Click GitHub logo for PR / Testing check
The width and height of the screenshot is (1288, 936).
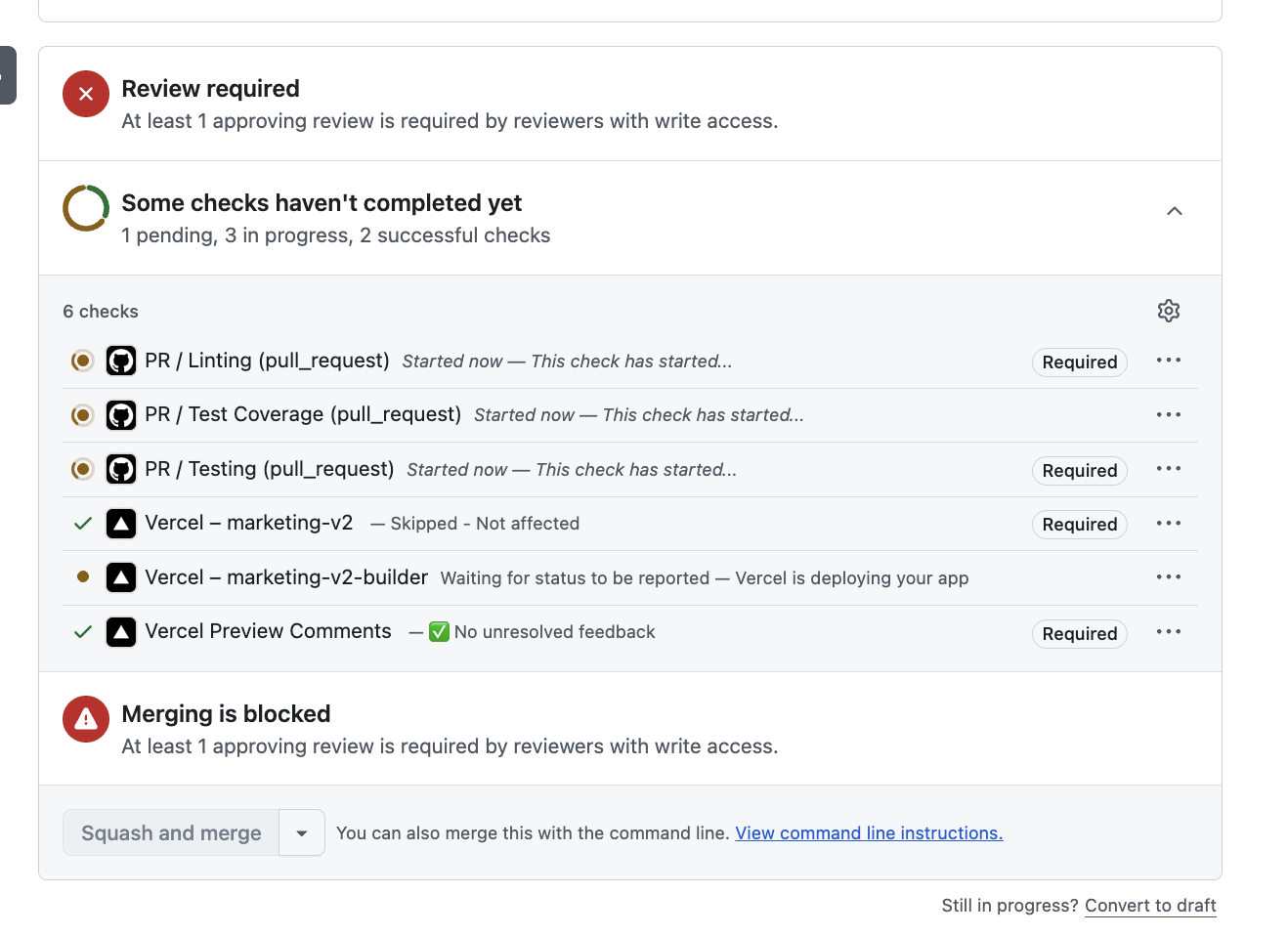121,469
